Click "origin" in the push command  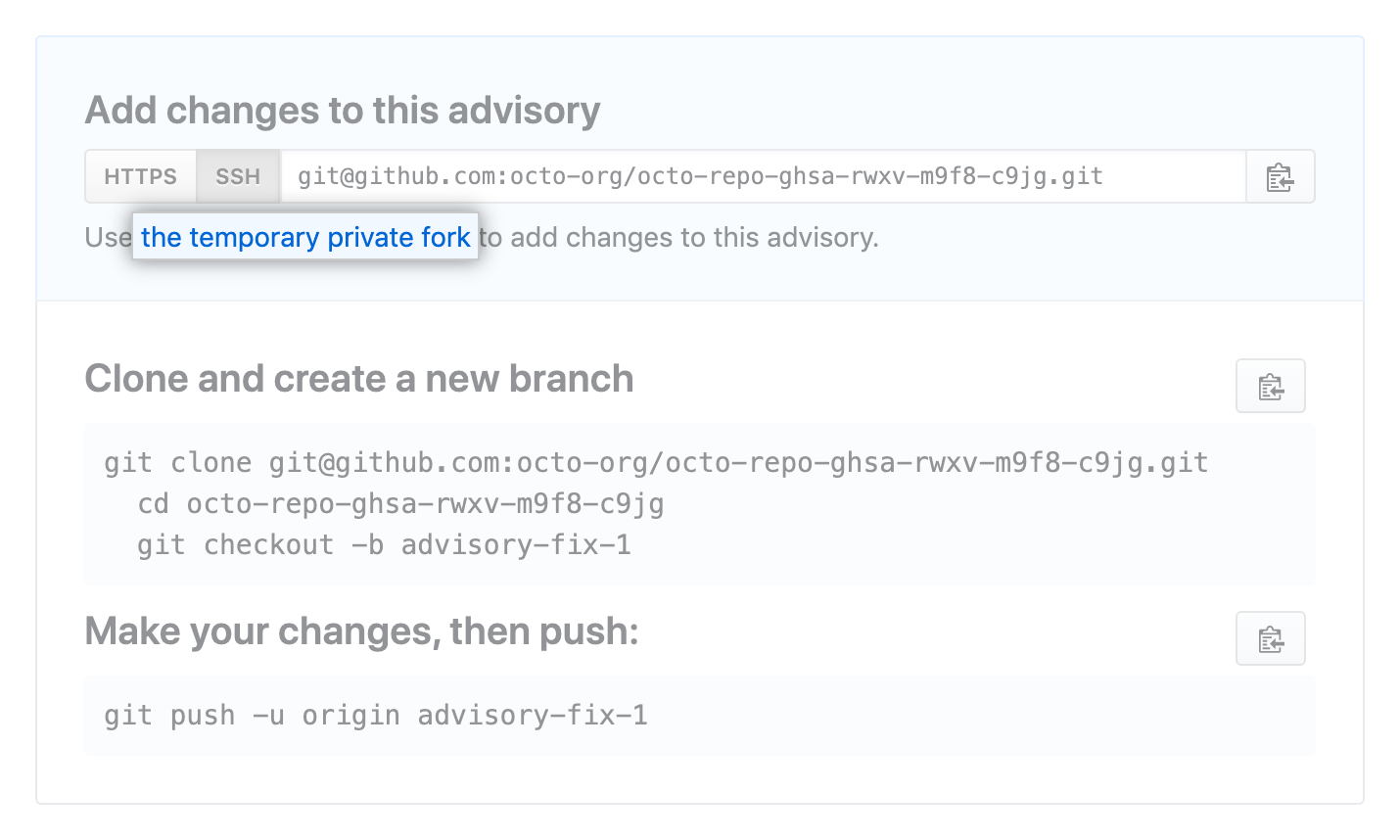(x=350, y=716)
